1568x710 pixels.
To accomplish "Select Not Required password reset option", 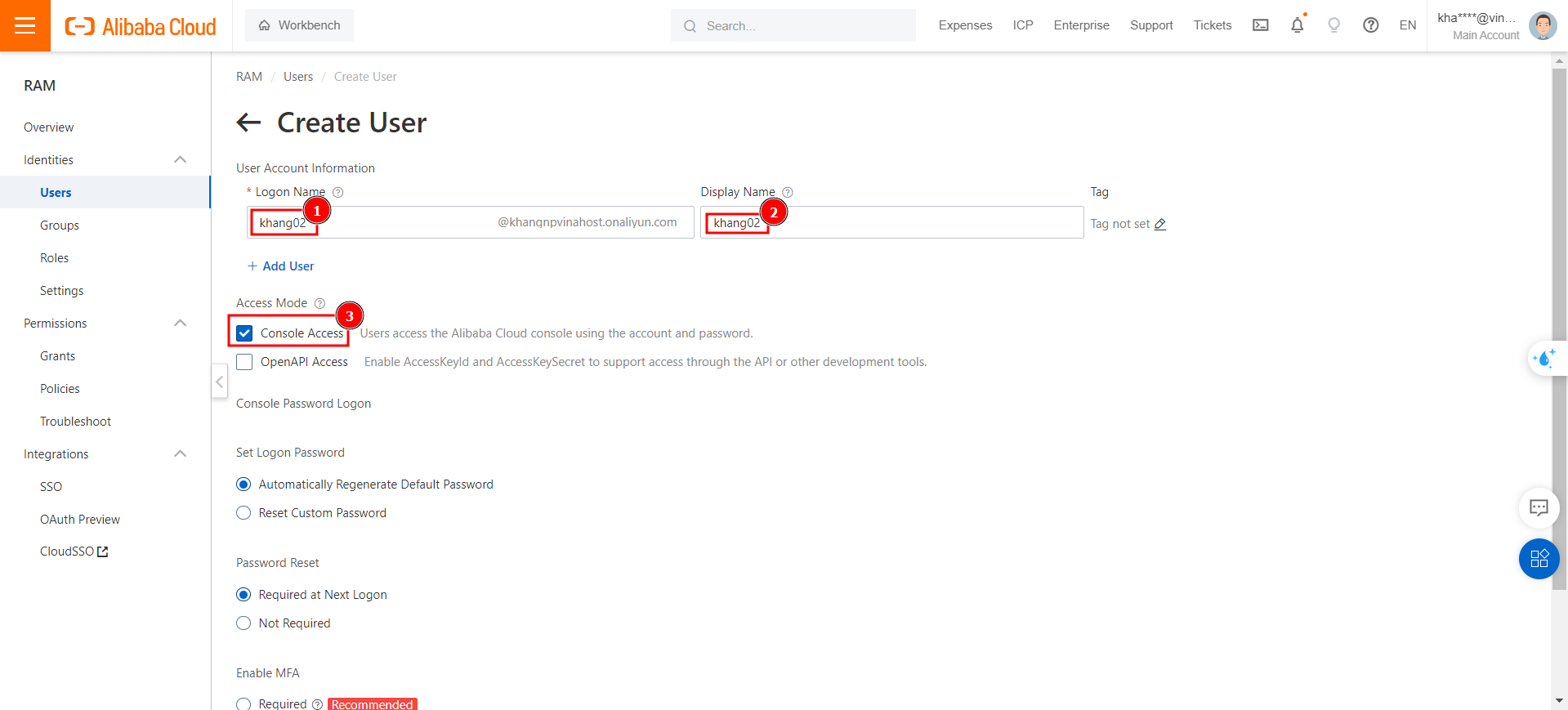I will pos(243,623).
